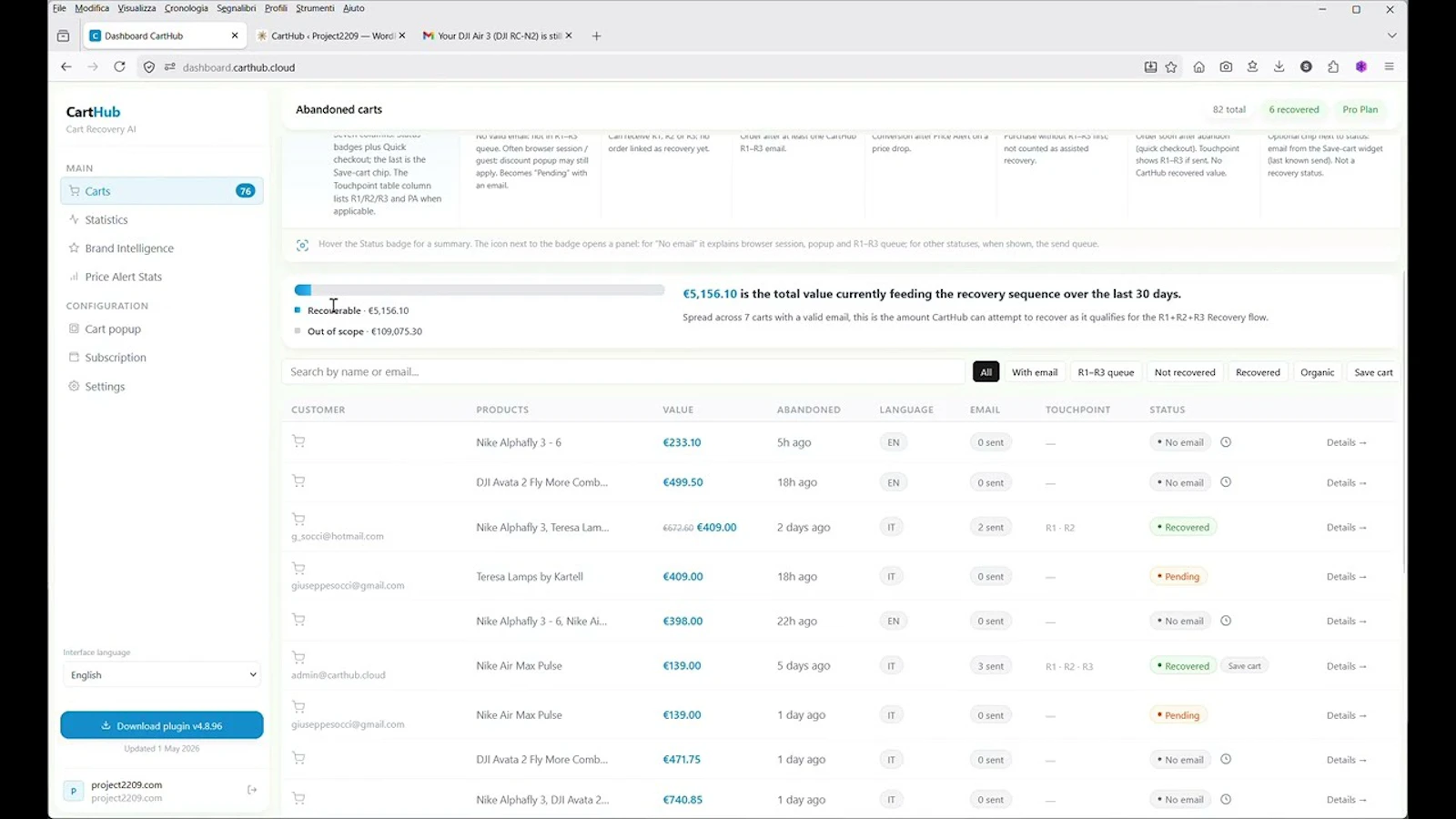Open the Segnalibri menu

[236, 8]
